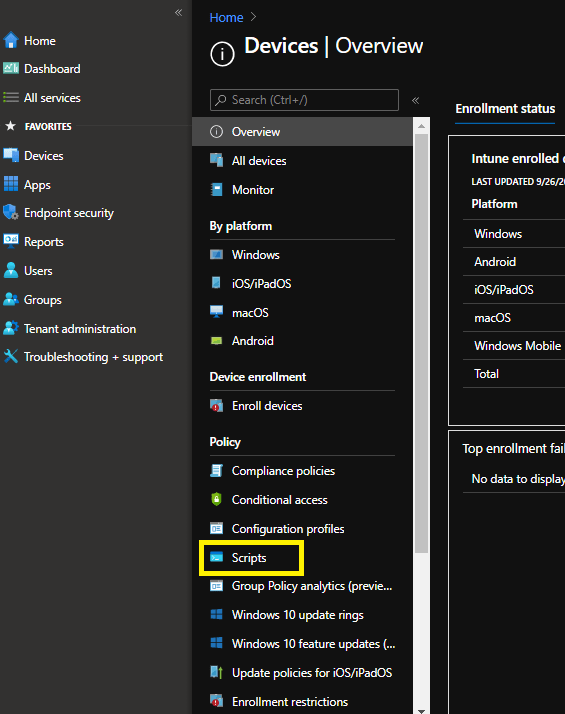The height and width of the screenshot is (714, 565).
Task: Click the menu scrollbar down arrow
Action: 421,710
